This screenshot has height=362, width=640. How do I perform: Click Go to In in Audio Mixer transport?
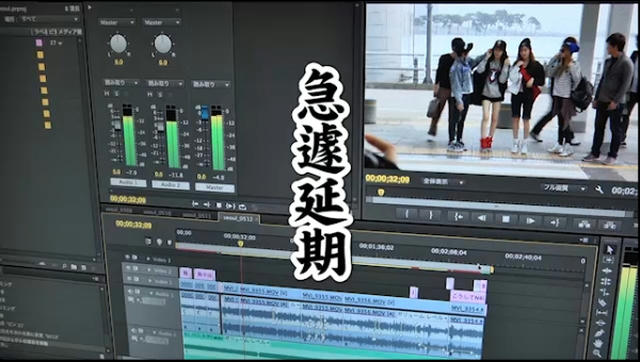coord(195,204)
